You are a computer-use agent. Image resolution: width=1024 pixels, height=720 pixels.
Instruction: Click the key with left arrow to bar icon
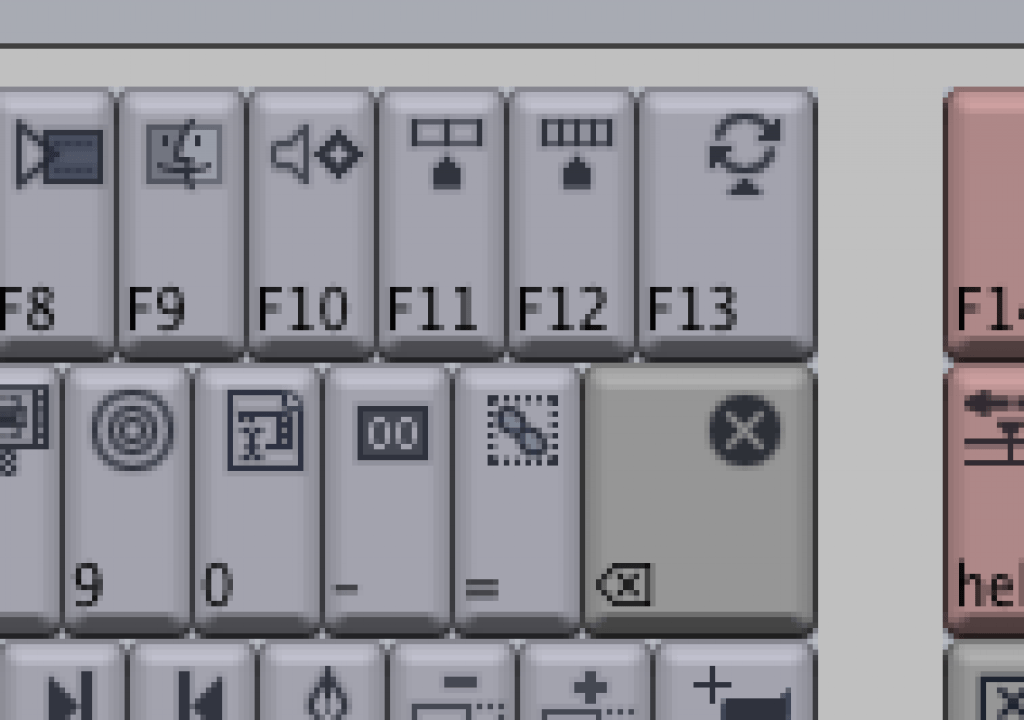coord(193,681)
